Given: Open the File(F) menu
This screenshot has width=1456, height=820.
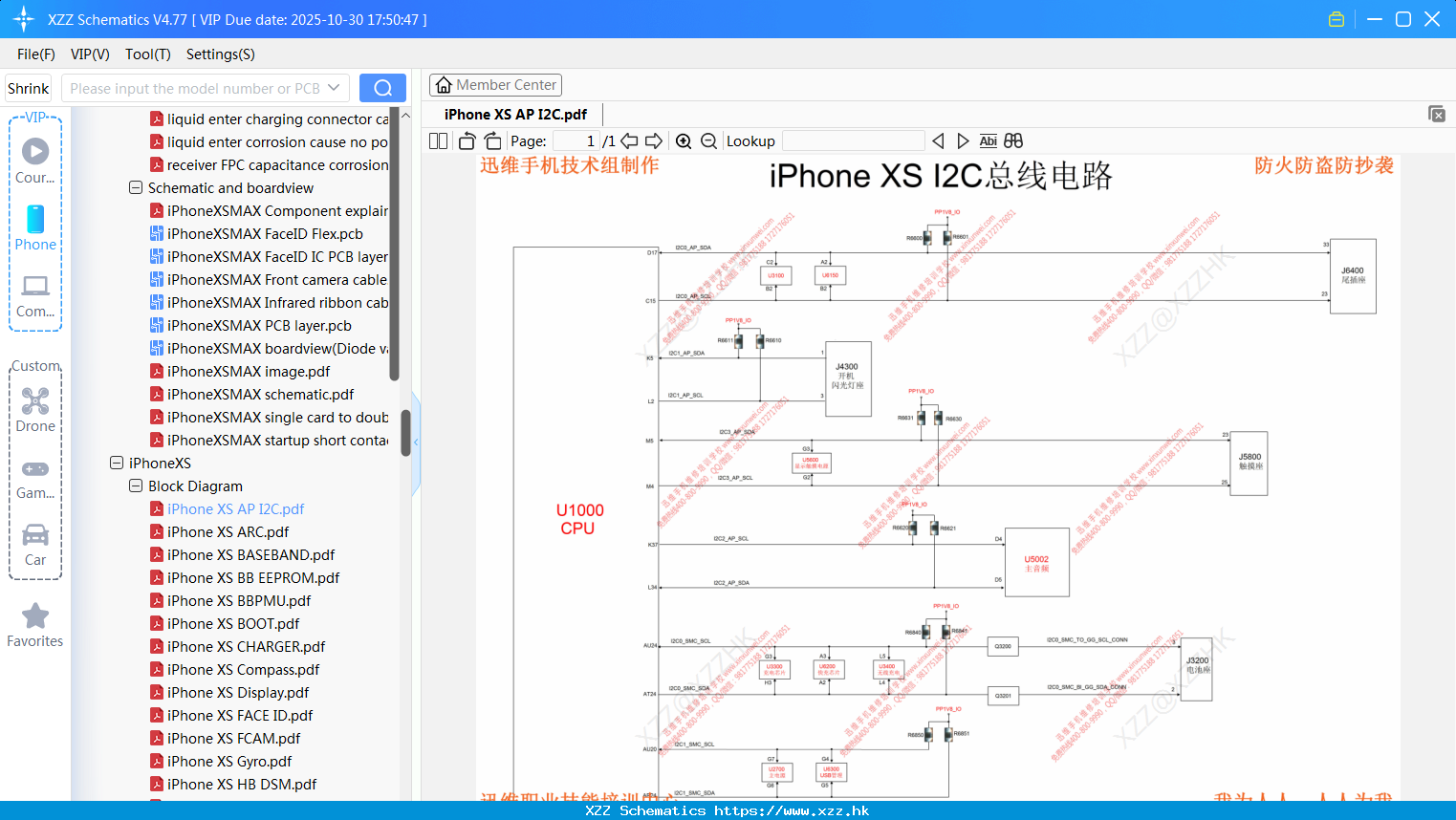Looking at the screenshot, I should pos(36,54).
